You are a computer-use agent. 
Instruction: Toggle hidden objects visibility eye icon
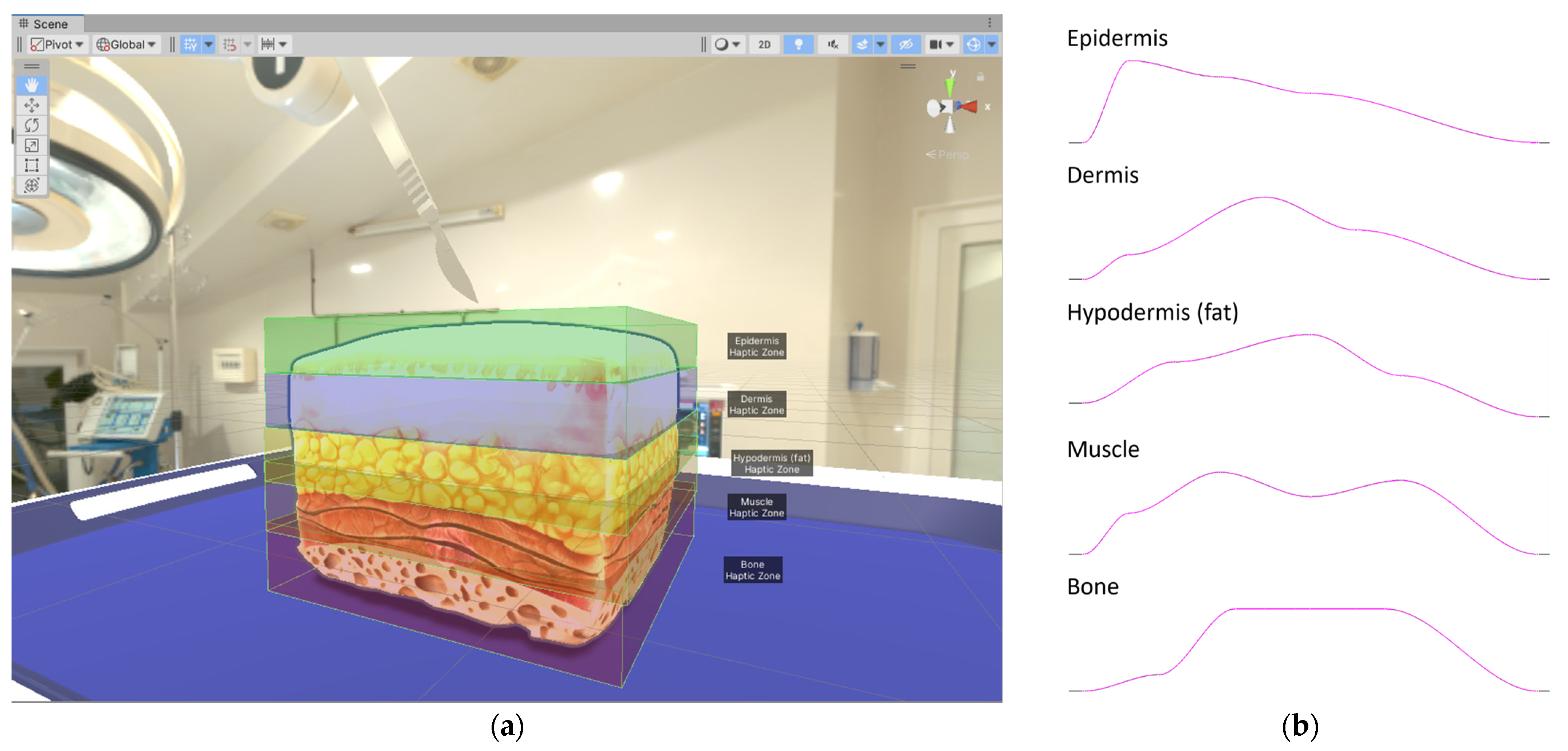[906, 44]
